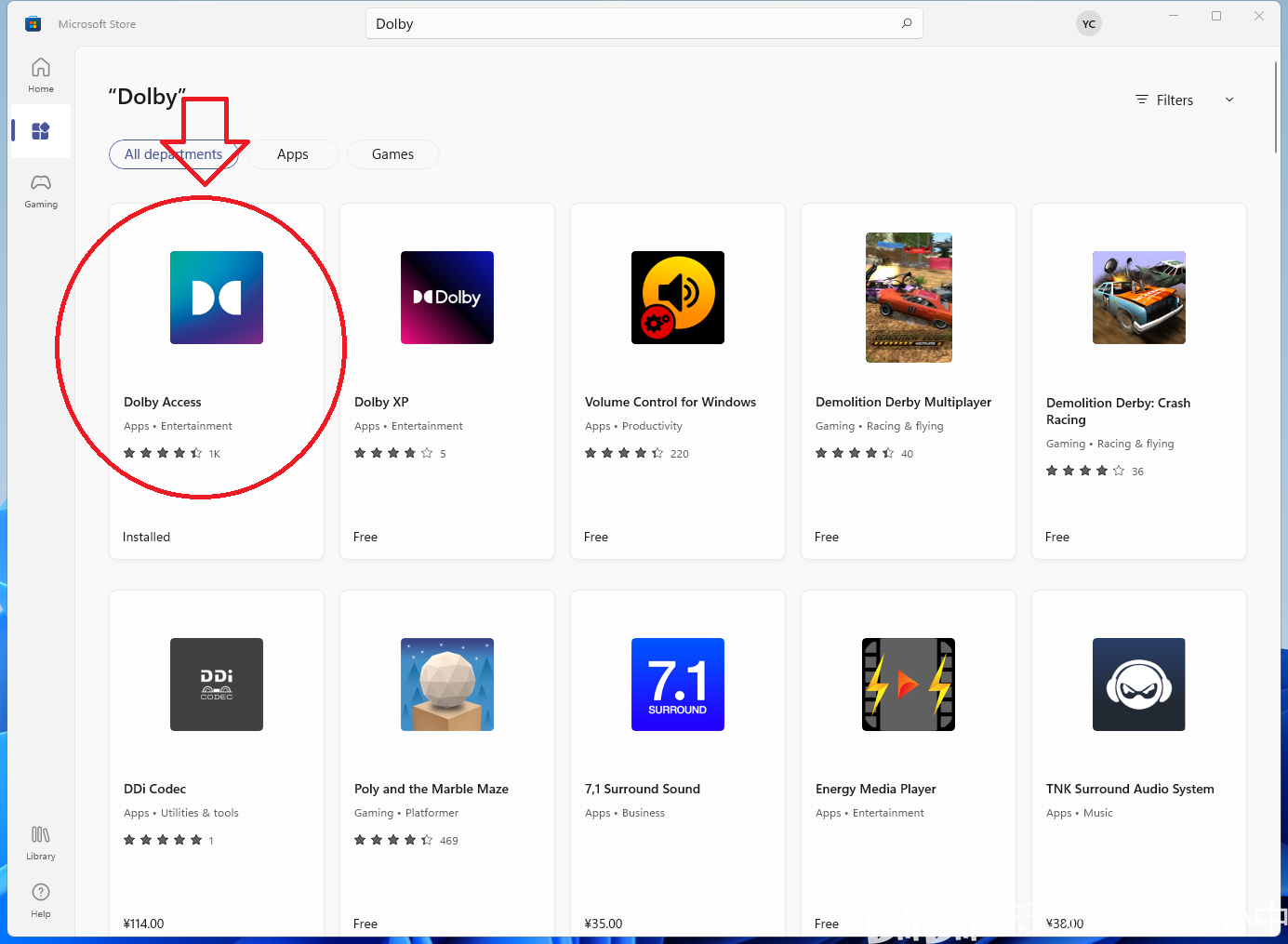Click Utilities & tools category text
The height and width of the screenshot is (944, 1288).
(200, 813)
